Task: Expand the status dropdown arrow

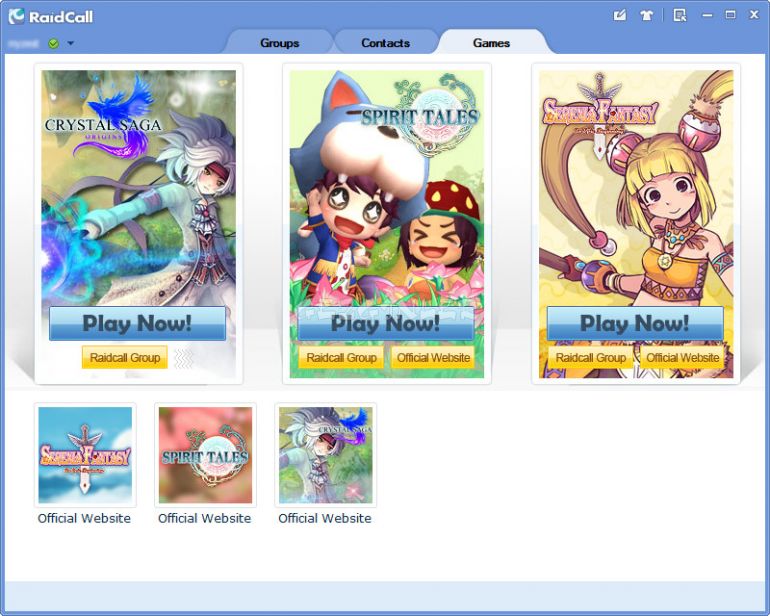Action: (x=71, y=43)
